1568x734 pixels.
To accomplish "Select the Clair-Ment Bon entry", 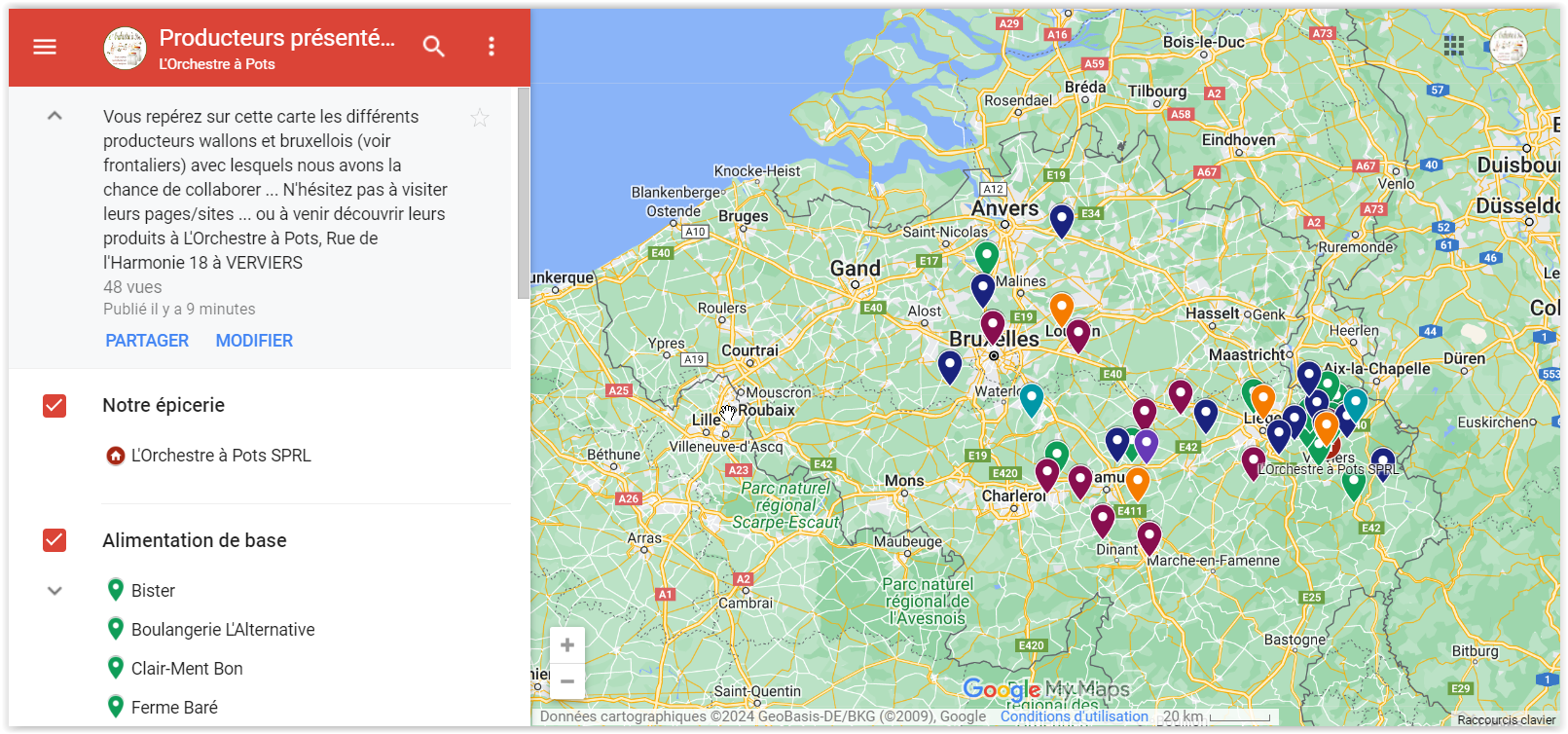I will [x=187, y=669].
